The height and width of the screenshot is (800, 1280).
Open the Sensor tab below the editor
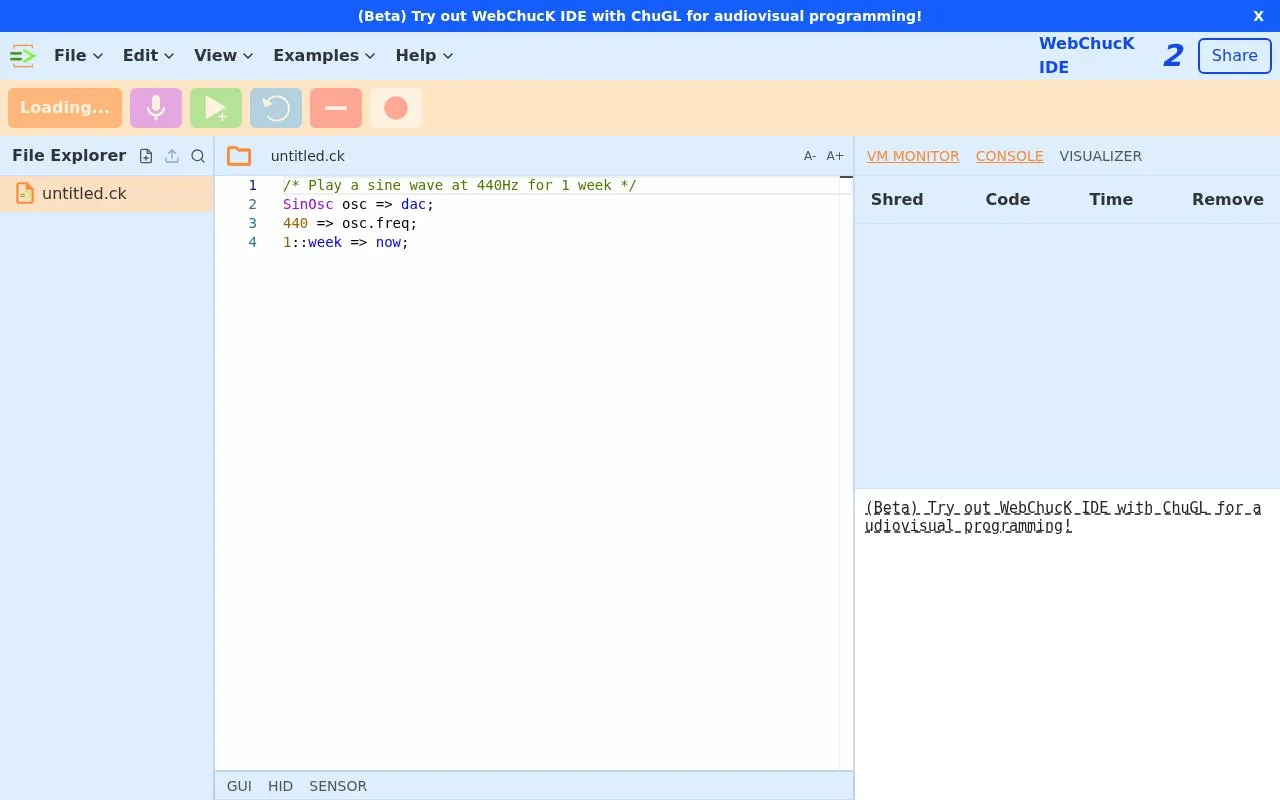pos(338,786)
